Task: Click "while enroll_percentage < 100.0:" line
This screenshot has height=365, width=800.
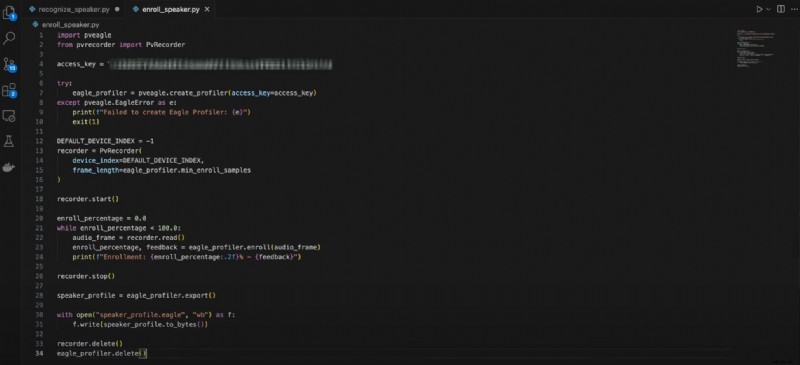Action: 119,228
